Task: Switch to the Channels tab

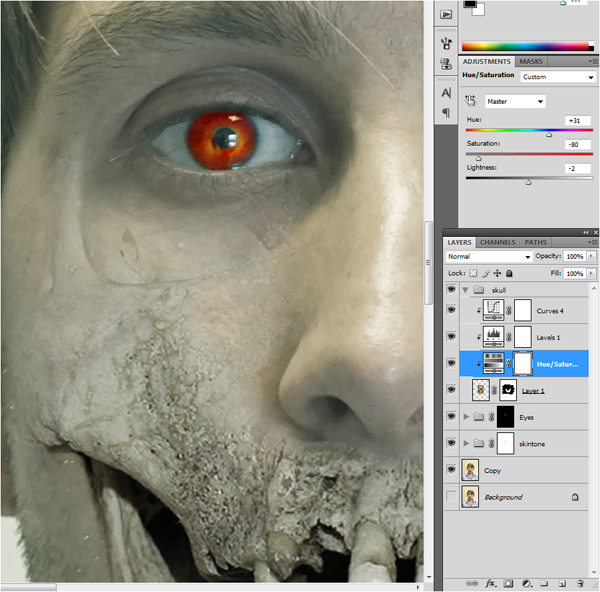Action: click(497, 242)
